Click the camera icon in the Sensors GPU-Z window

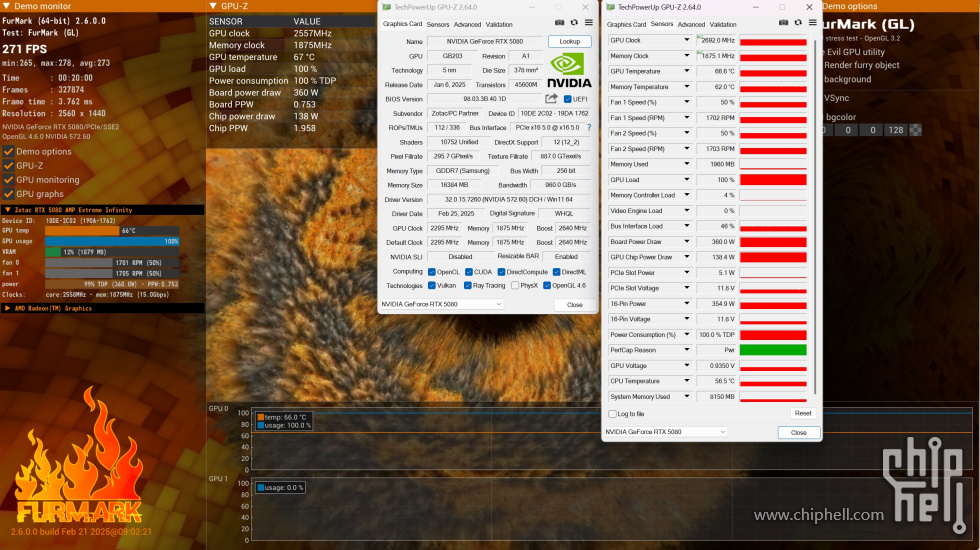pyautogui.click(x=783, y=22)
